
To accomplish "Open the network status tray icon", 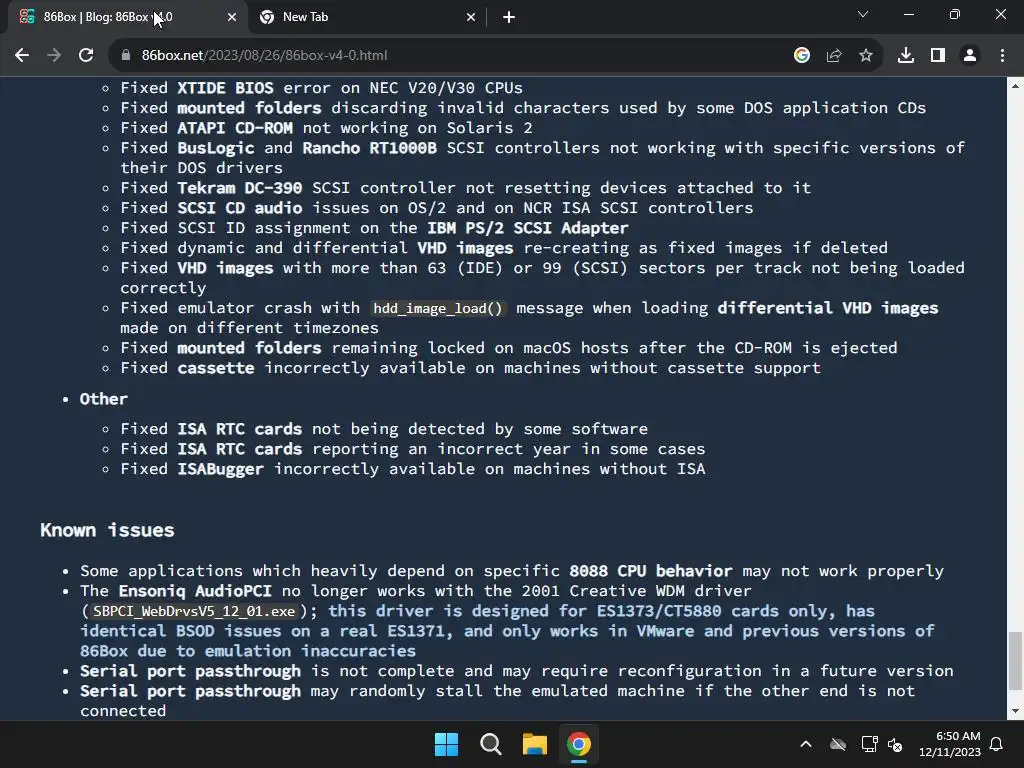I will [869, 744].
